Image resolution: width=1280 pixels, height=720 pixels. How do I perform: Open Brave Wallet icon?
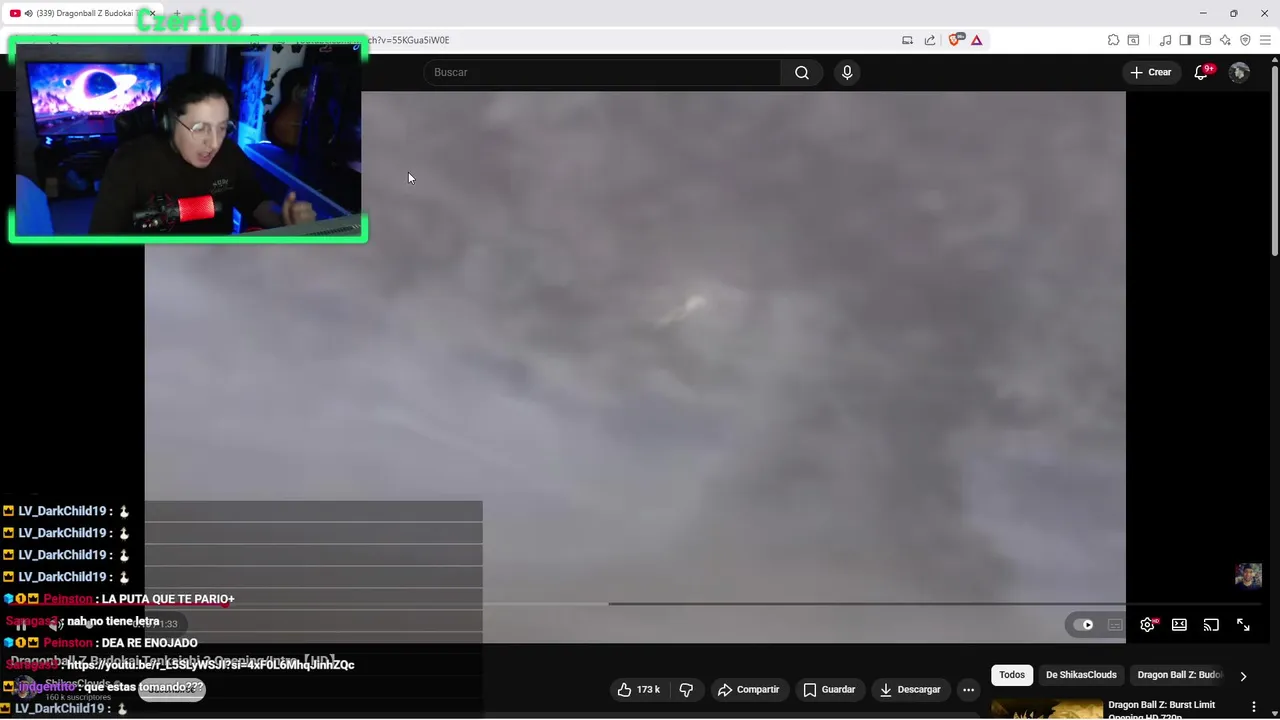pos(1205,40)
